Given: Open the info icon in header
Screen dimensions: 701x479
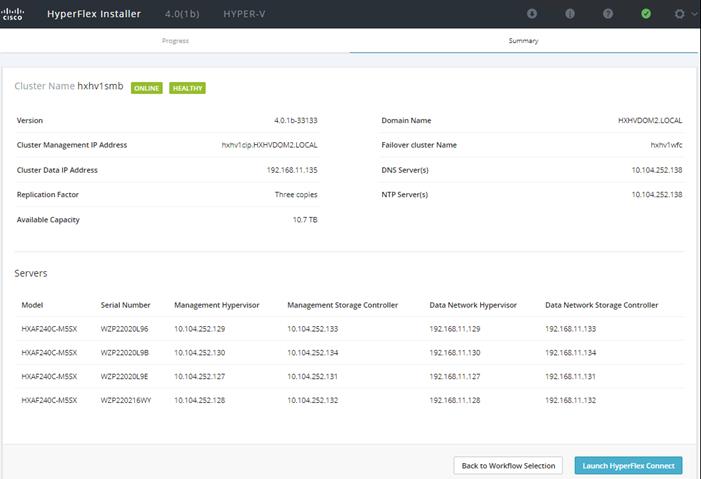Looking at the screenshot, I should 570,14.
